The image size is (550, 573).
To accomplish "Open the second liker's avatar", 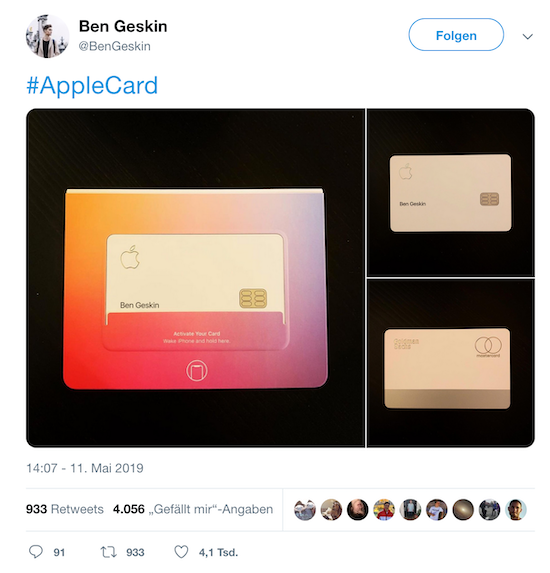I will click(x=331, y=509).
